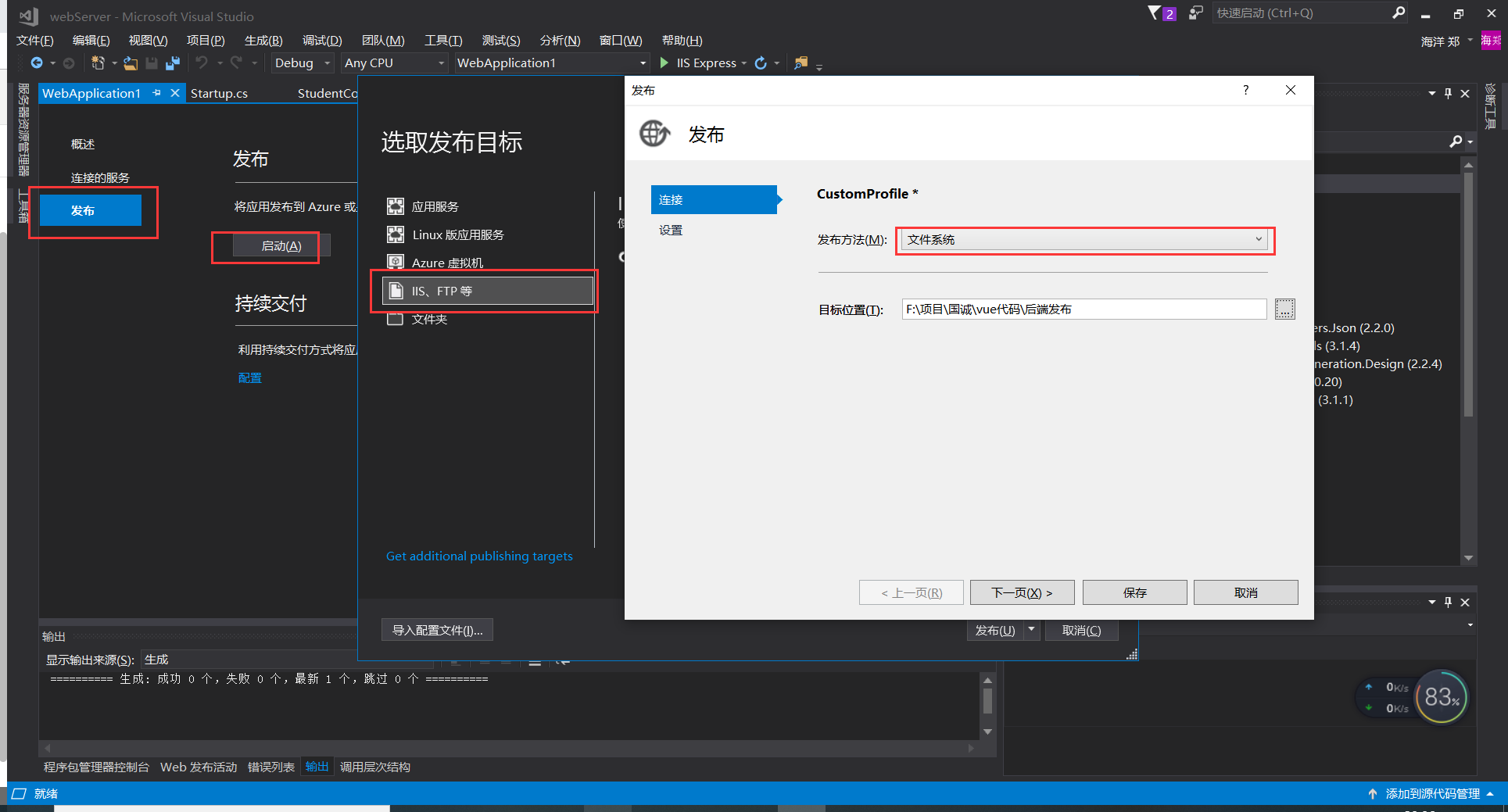Pin the WebApplication1 tab

click(x=157, y=93)
